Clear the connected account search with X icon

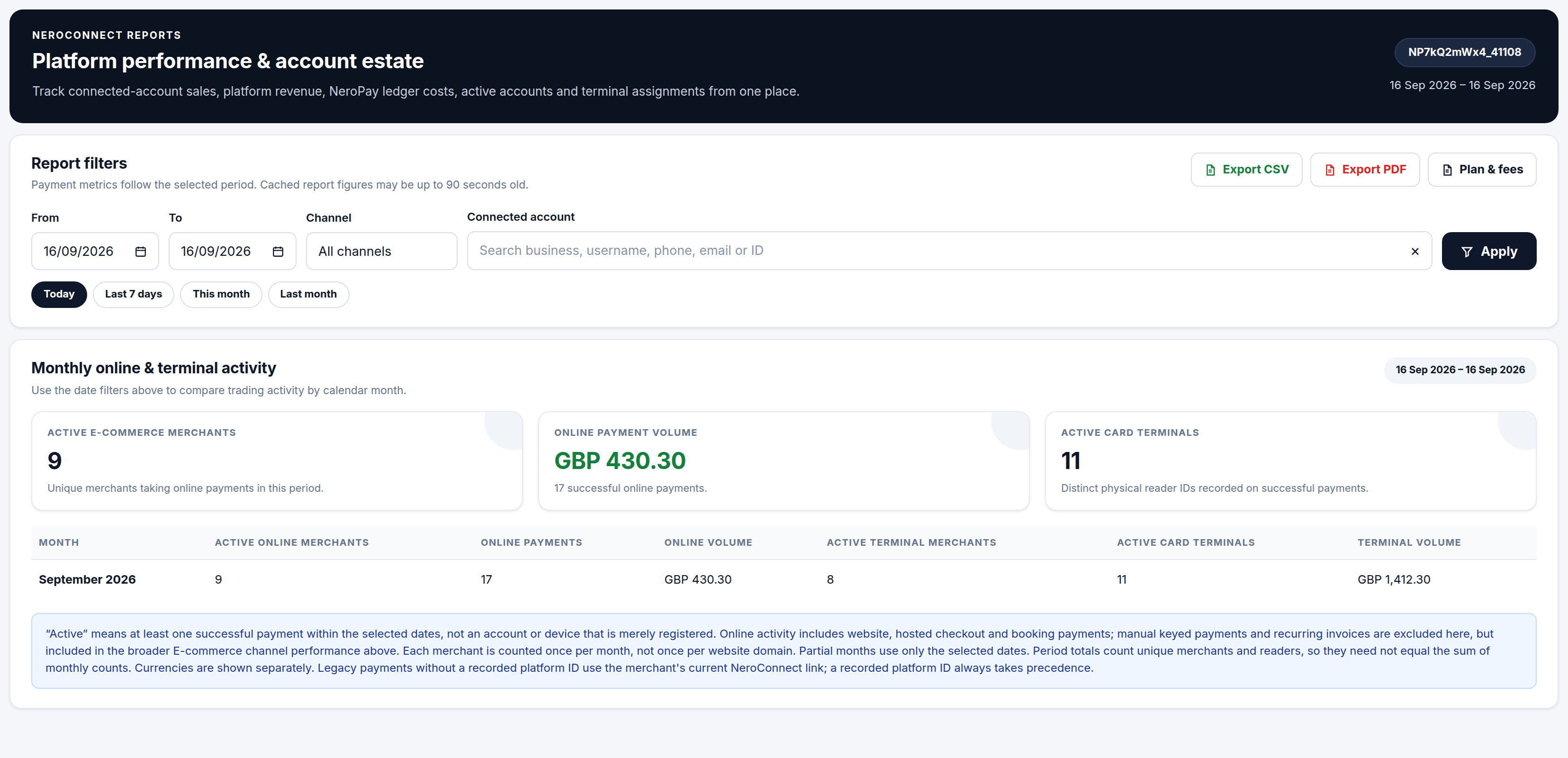[1415, 252]
